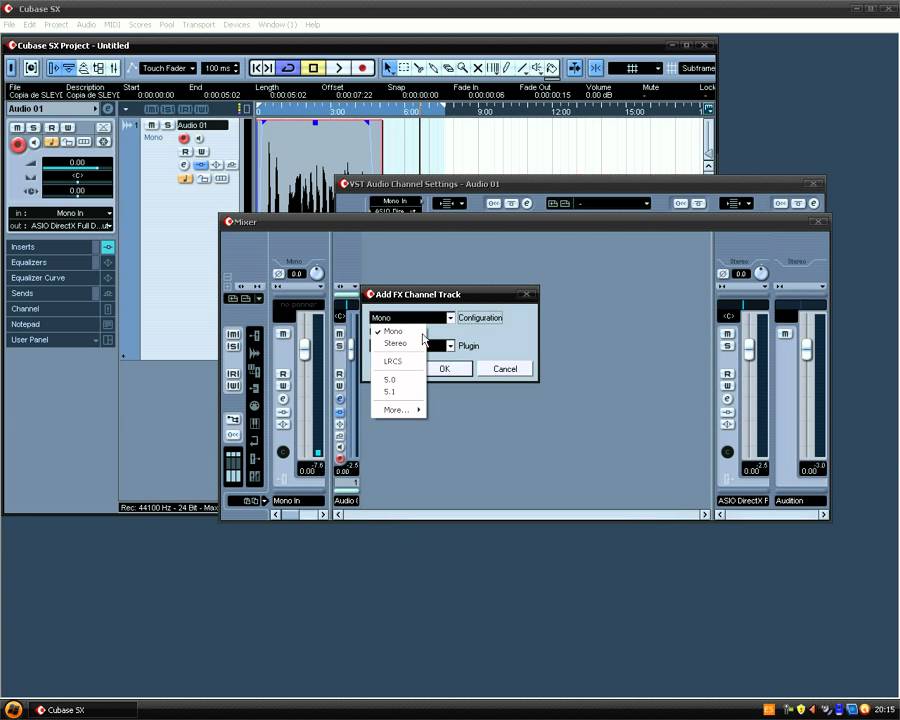Solo Audio 01 in track list
The width and height of the screenshot is (900, 720).
coord(168,125)
